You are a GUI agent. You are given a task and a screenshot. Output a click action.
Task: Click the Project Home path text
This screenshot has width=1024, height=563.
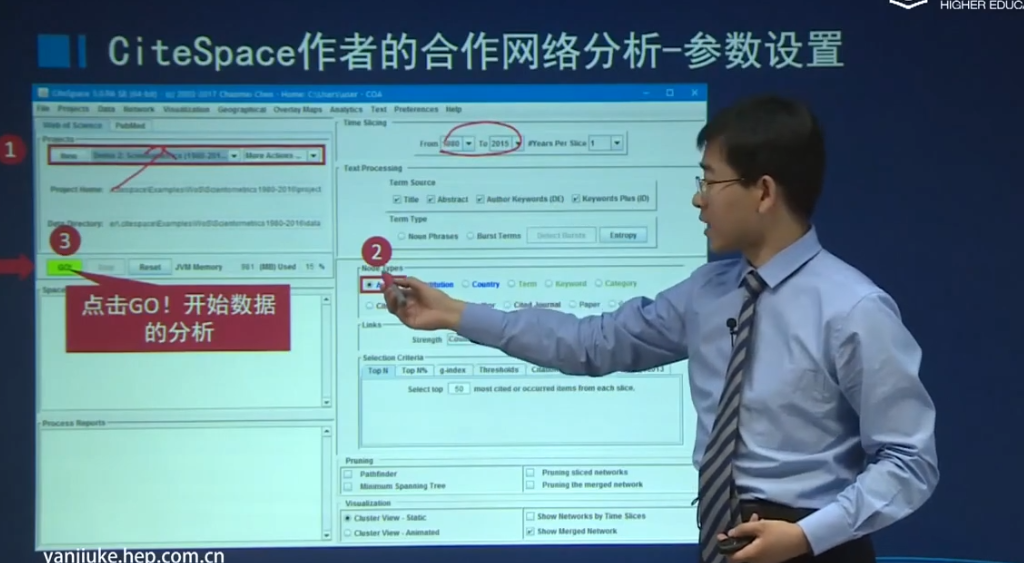(216, 189)
